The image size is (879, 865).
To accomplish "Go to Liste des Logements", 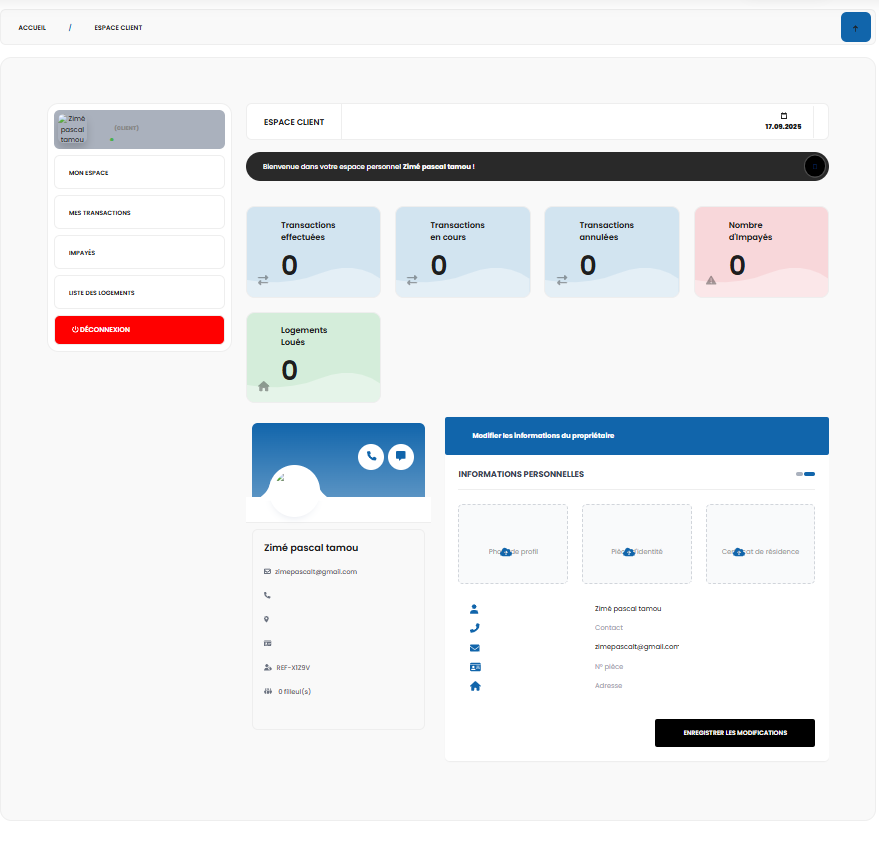I will click(x=139, y=293).
